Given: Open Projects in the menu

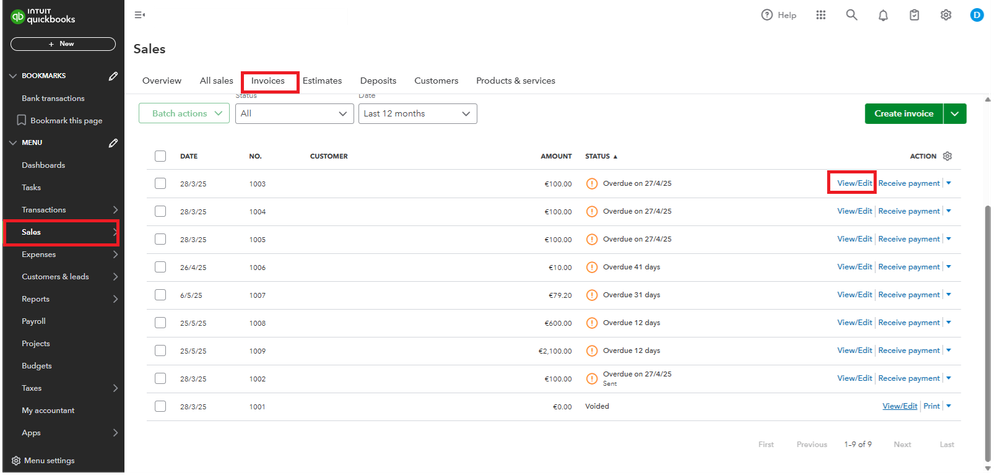Looking at the screenshot, I should pyautogui.click(x=36, y=343).
